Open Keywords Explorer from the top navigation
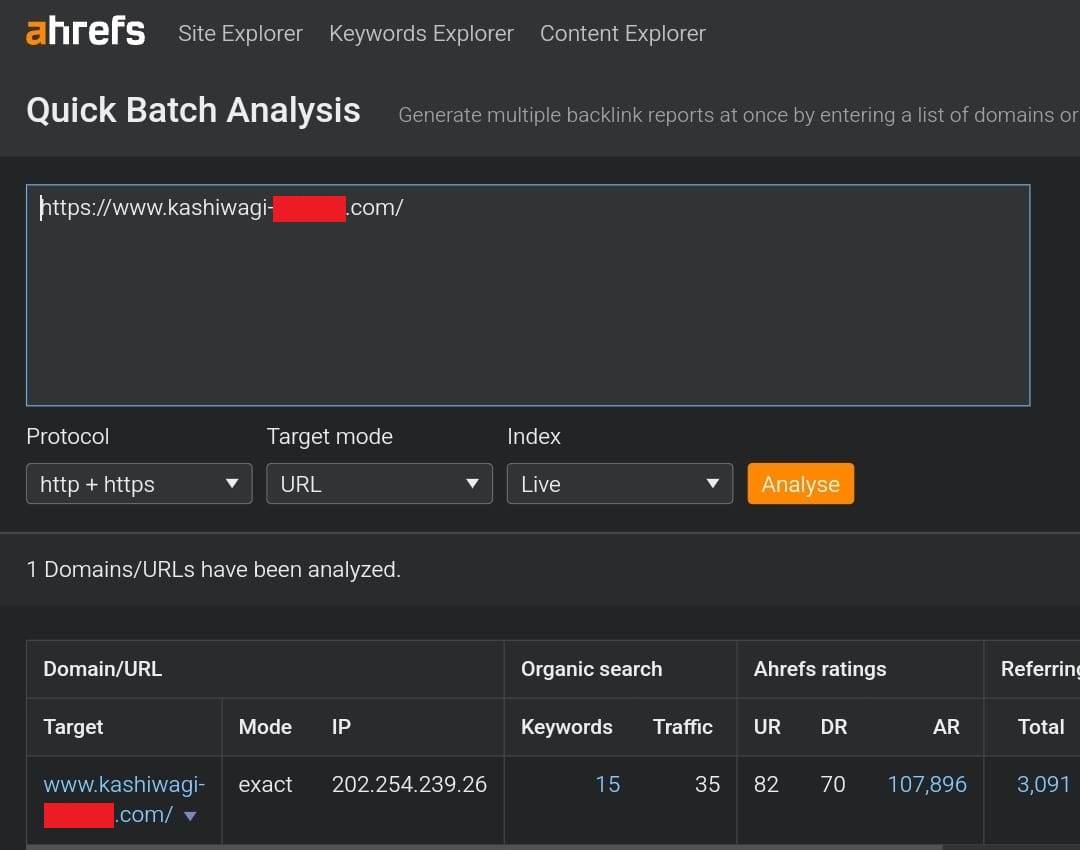The image size is (1080, 850). pyautogui.click(x=421, y=33)
